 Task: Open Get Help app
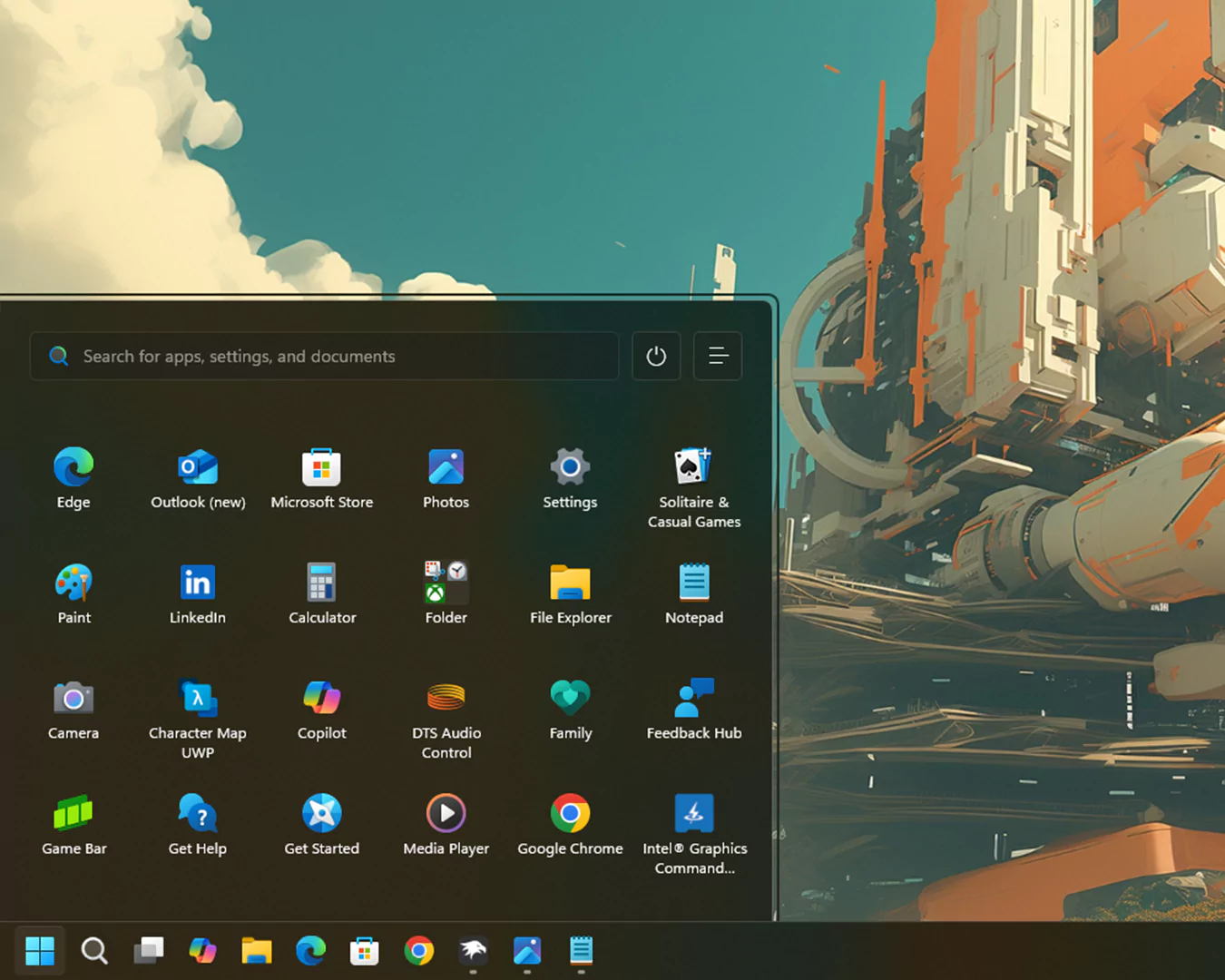(x=198, y=825)
